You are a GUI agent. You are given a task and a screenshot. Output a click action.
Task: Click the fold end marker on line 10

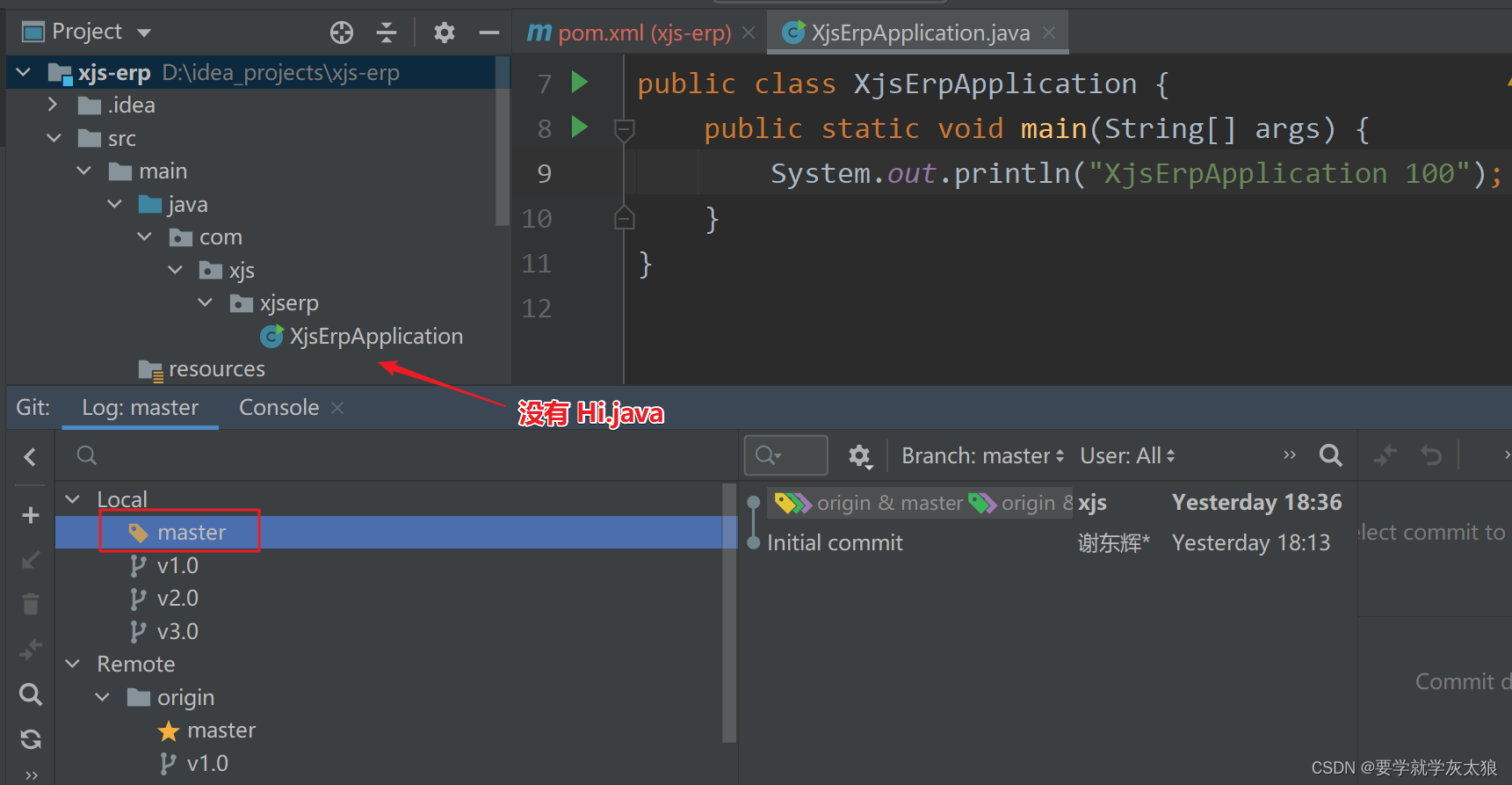(x=624, y=217)
